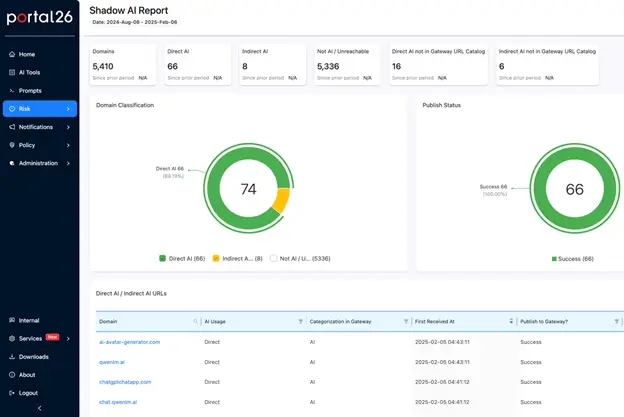Toggle Indirect AI (8) legend checkbox
Image resolution: width=624 pixels, height=417 pixels.
coord(216,258)
